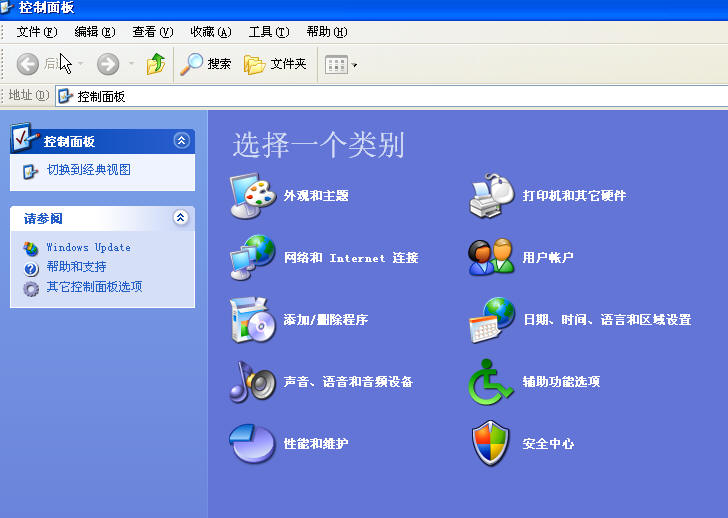Viewport: 728px width, 518px height.
Task: Collapse the 请参阅 sidebar section
Action: coord(181,217)
